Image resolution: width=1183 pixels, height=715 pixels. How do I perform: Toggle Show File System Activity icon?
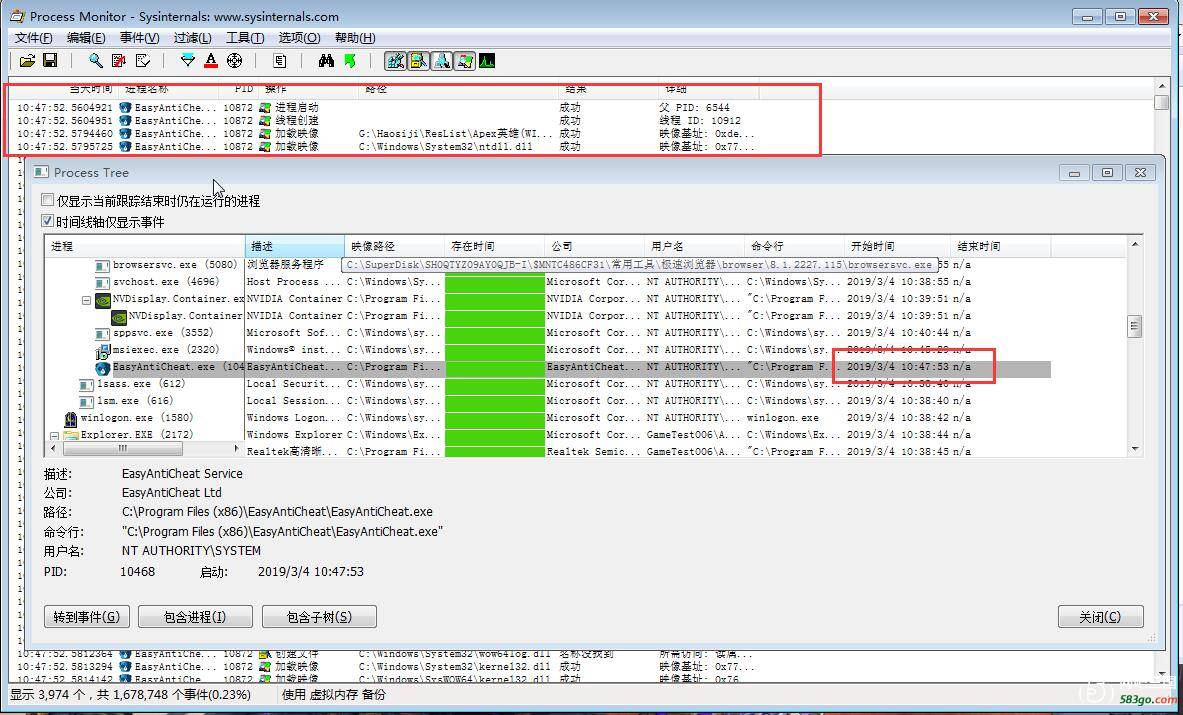pyautogui.click(x=418, y=61)
